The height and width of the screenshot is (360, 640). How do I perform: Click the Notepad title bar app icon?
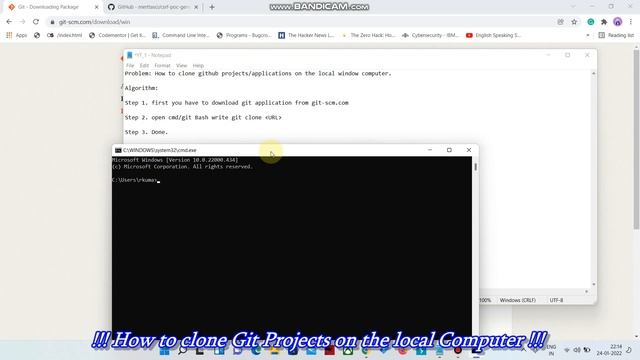(x=129, y=55)
